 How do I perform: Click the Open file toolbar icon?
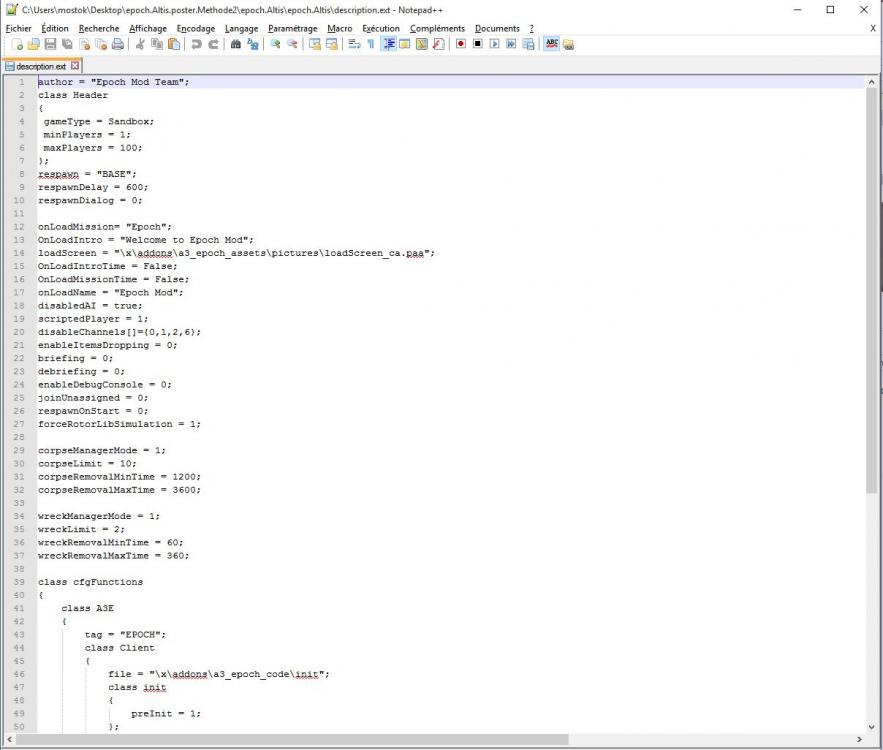pos(33,44)
